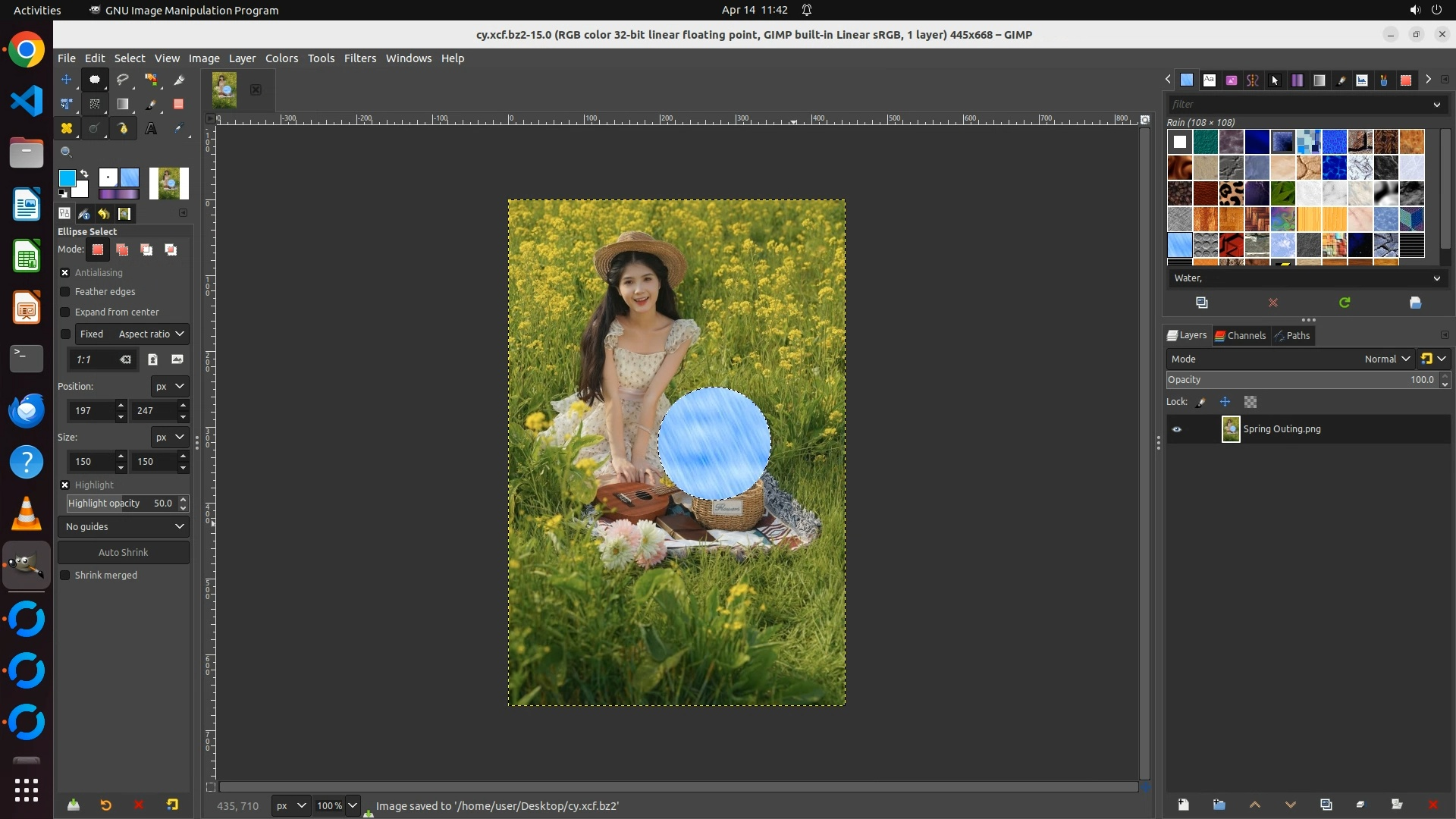Hide the Spring Outing.png layer
This screenshot has width=1456, height=819.
click(1177, 429)
